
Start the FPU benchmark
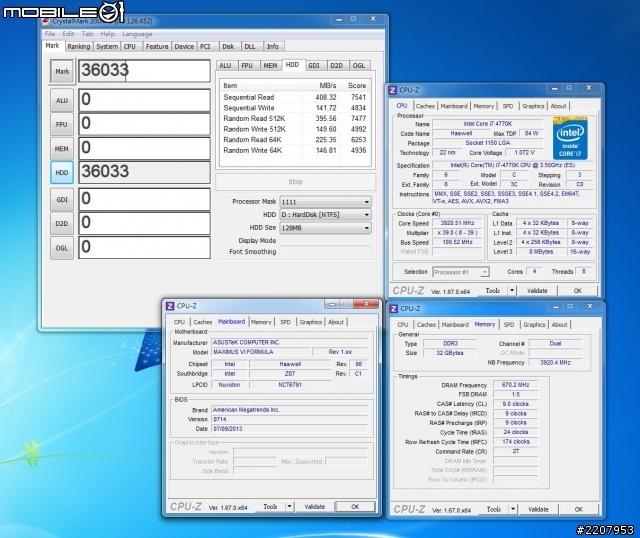click(x=62, y=124)
